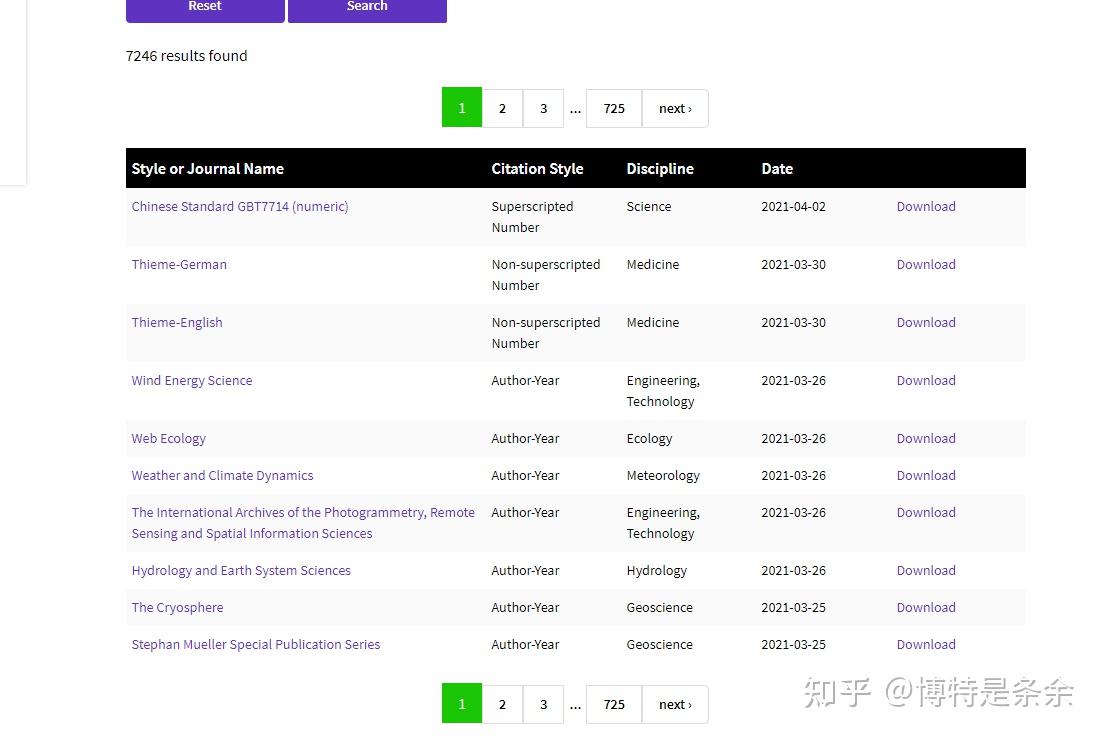This screenshot has height=738, width=1102.
Task: Open the Stephan Mueller Special Publication Series page
Action: 255,644
